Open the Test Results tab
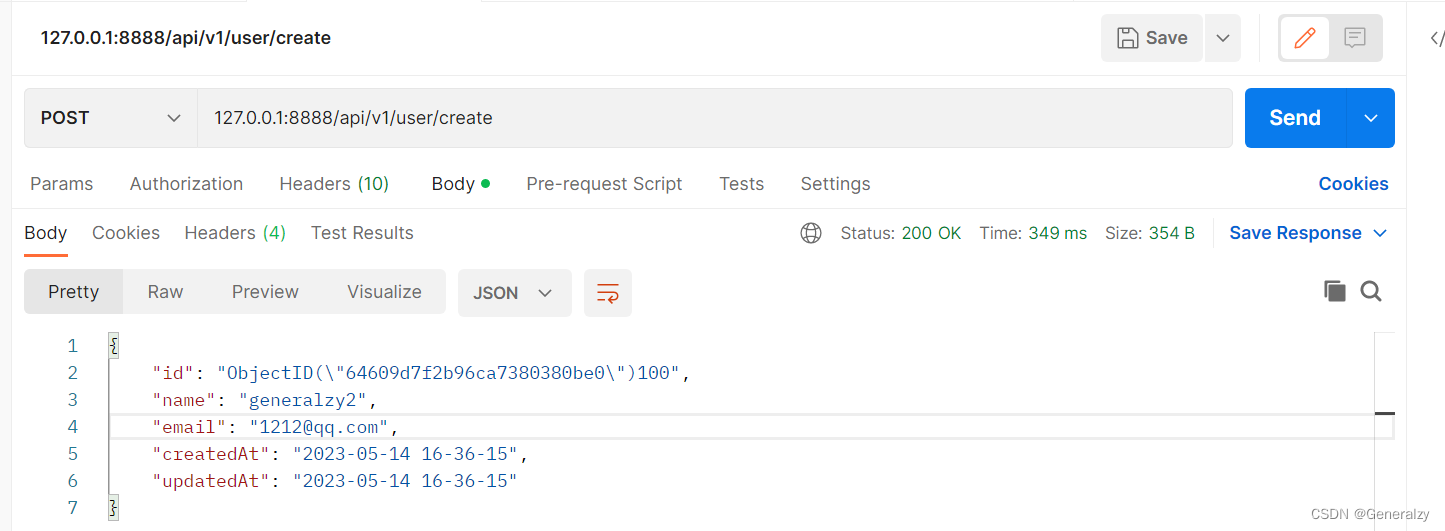The image size is (1445, 531). [362, 233]
